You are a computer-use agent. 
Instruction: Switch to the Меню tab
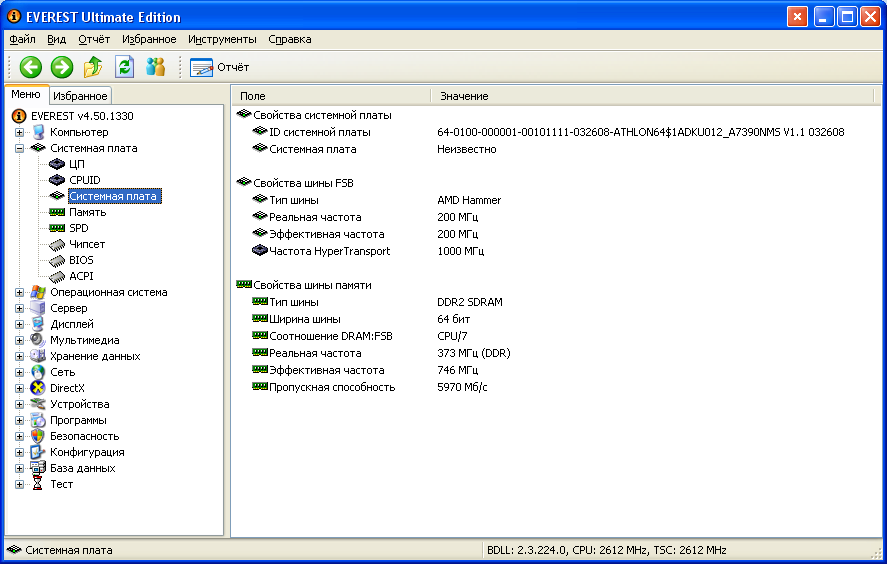[26, 94]
